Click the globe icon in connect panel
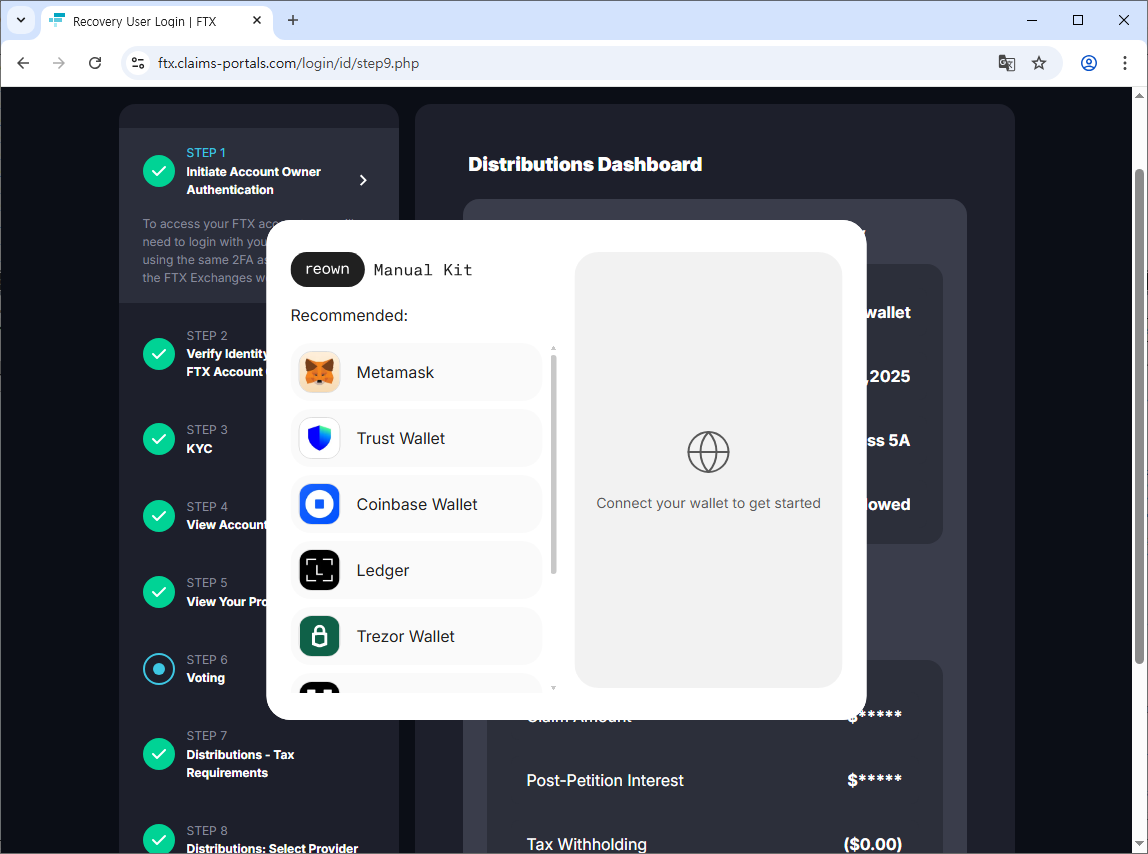Screen dimensions: 1148x854 click(x=708, y=452)
